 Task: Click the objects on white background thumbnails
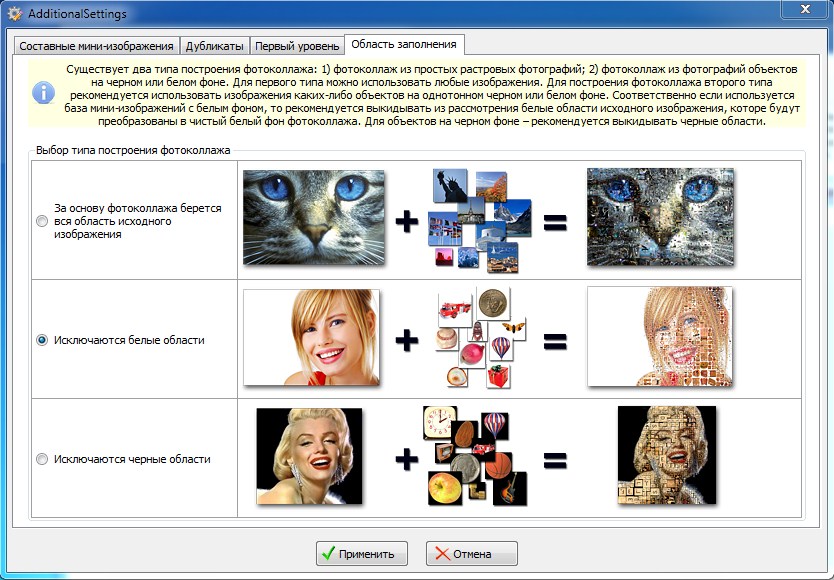[x=480, y=338]
